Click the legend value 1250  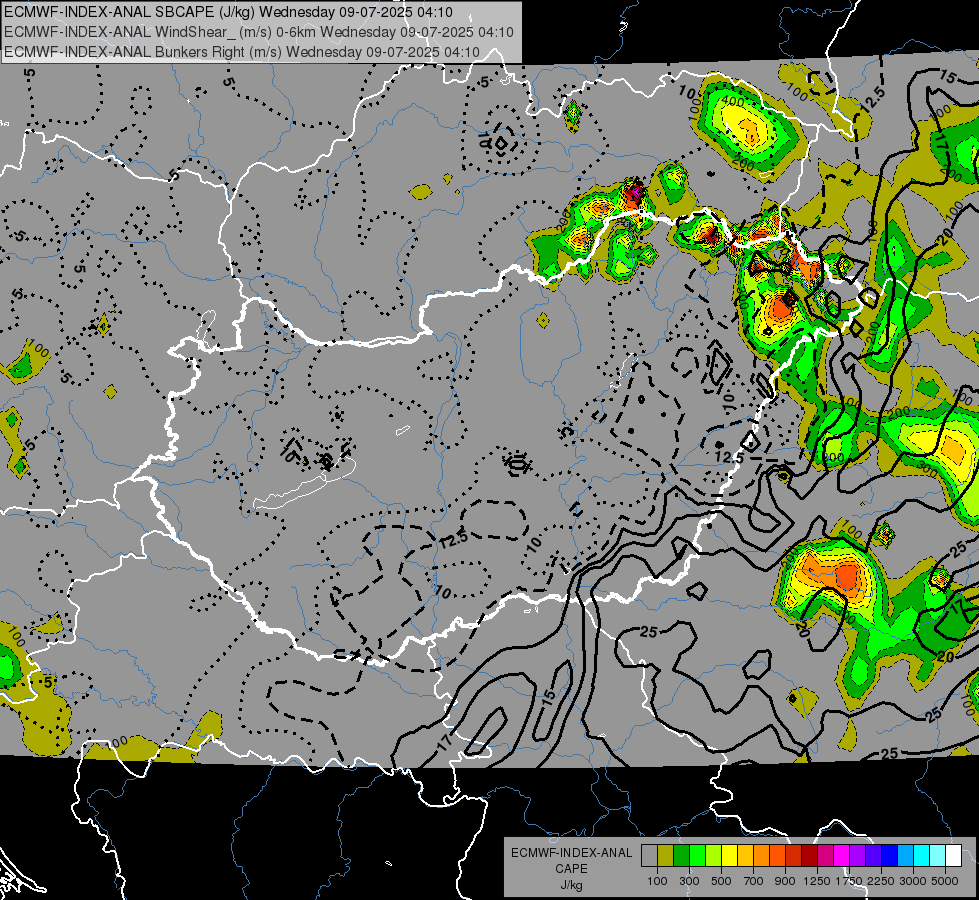(817, 881)
